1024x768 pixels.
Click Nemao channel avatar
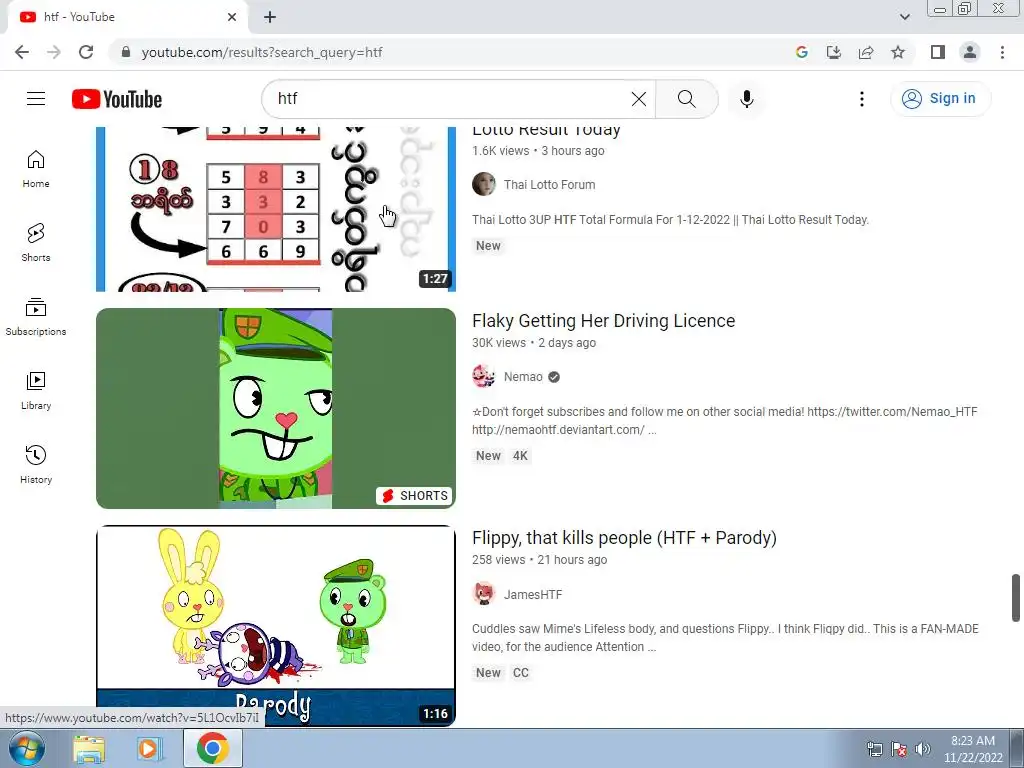pyautogui.click(x=484, y=376)
